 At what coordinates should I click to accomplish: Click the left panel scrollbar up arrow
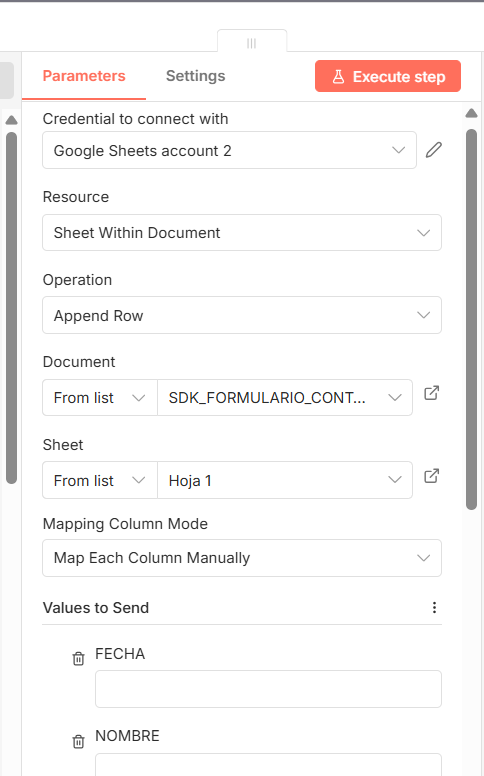[x=11, y=120]
